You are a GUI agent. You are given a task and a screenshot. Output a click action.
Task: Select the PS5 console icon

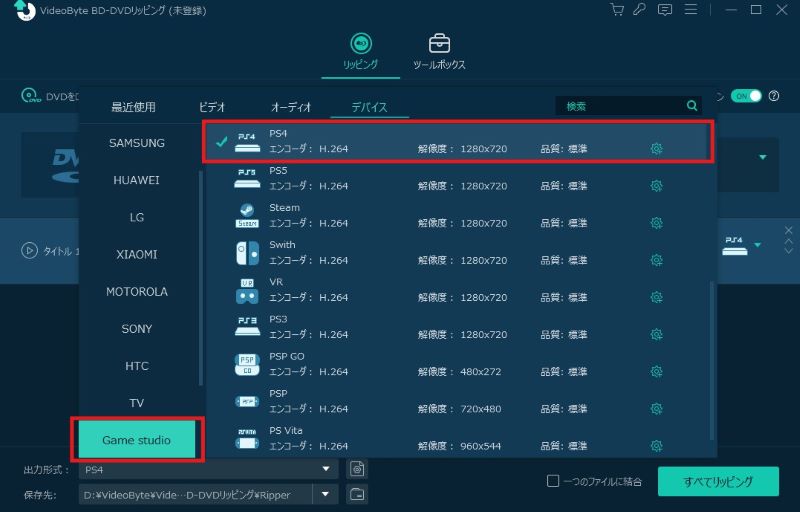click(247, 178)
